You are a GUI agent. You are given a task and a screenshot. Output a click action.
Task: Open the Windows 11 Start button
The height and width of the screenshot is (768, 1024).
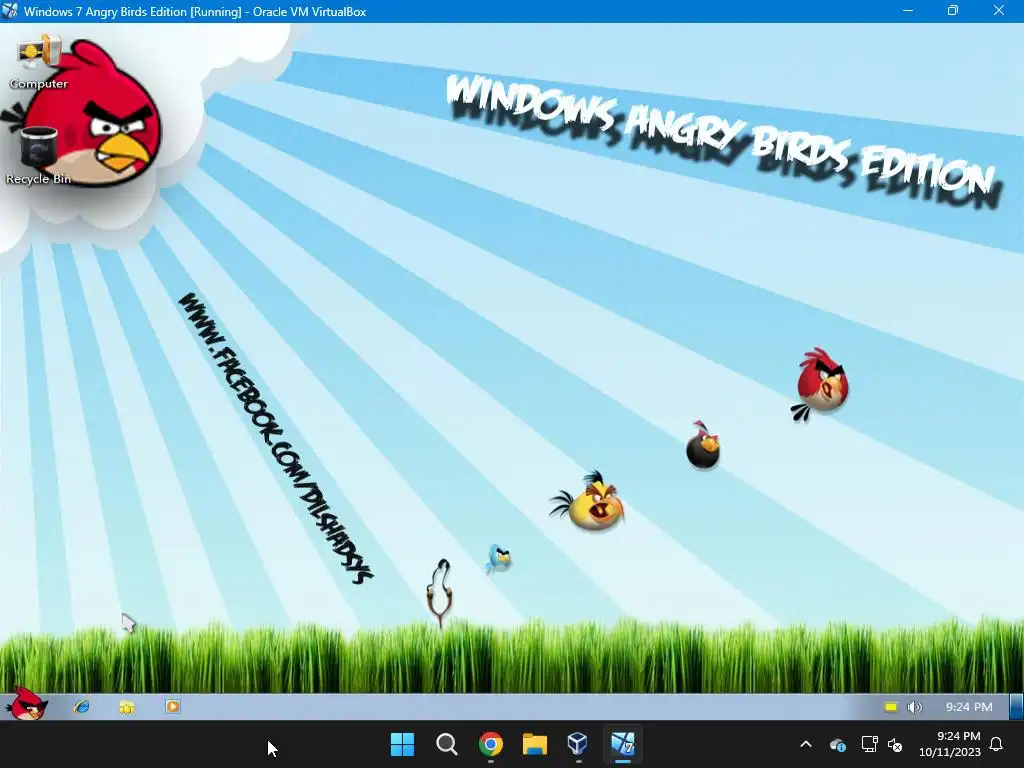pyautogui.click(x=402, y=744)
